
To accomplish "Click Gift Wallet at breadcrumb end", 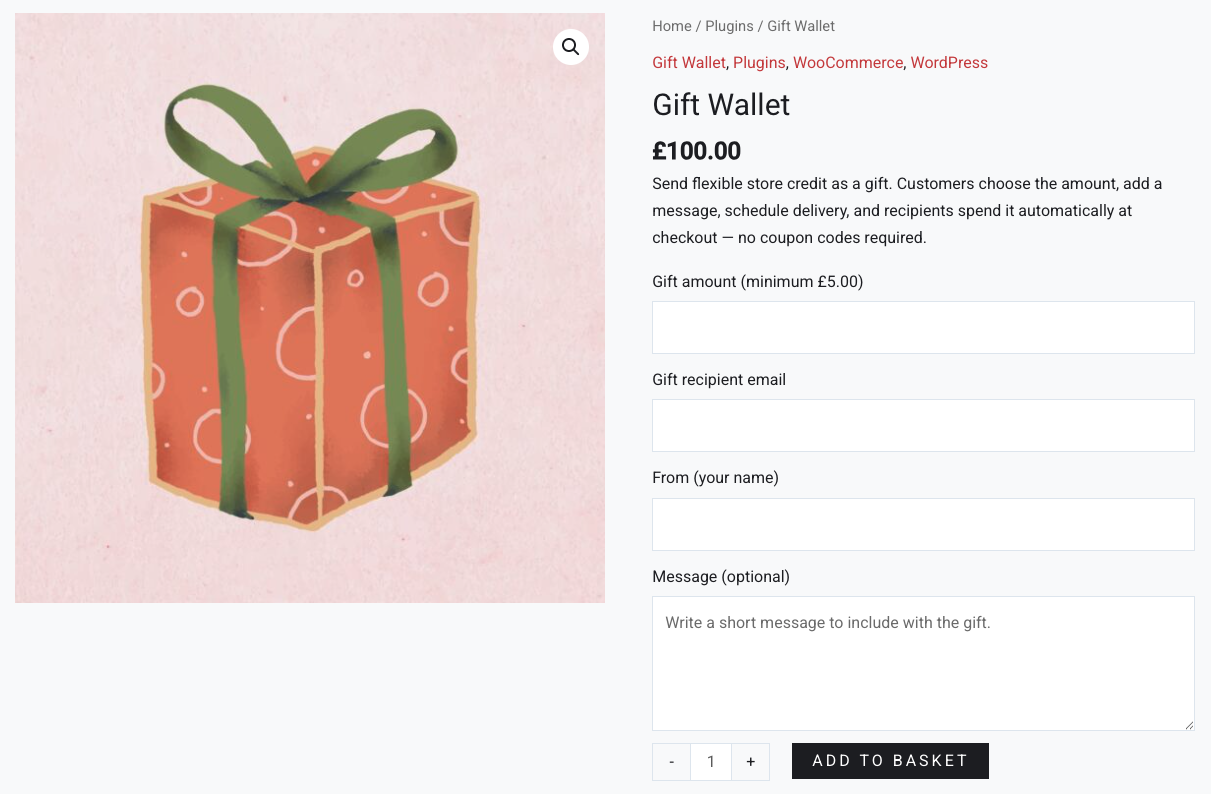I will [800, 26].
